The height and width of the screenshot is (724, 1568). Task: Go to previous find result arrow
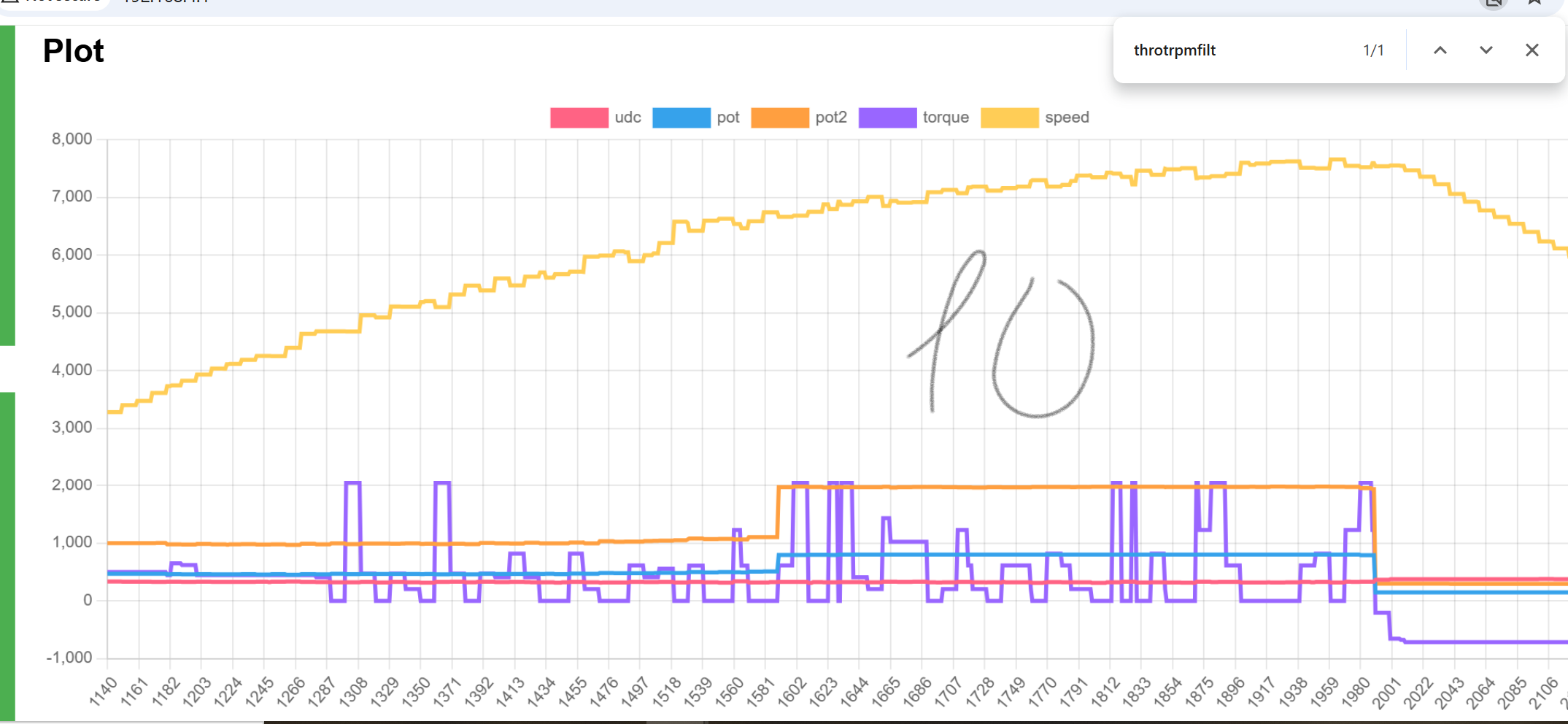click(1440, 50)
